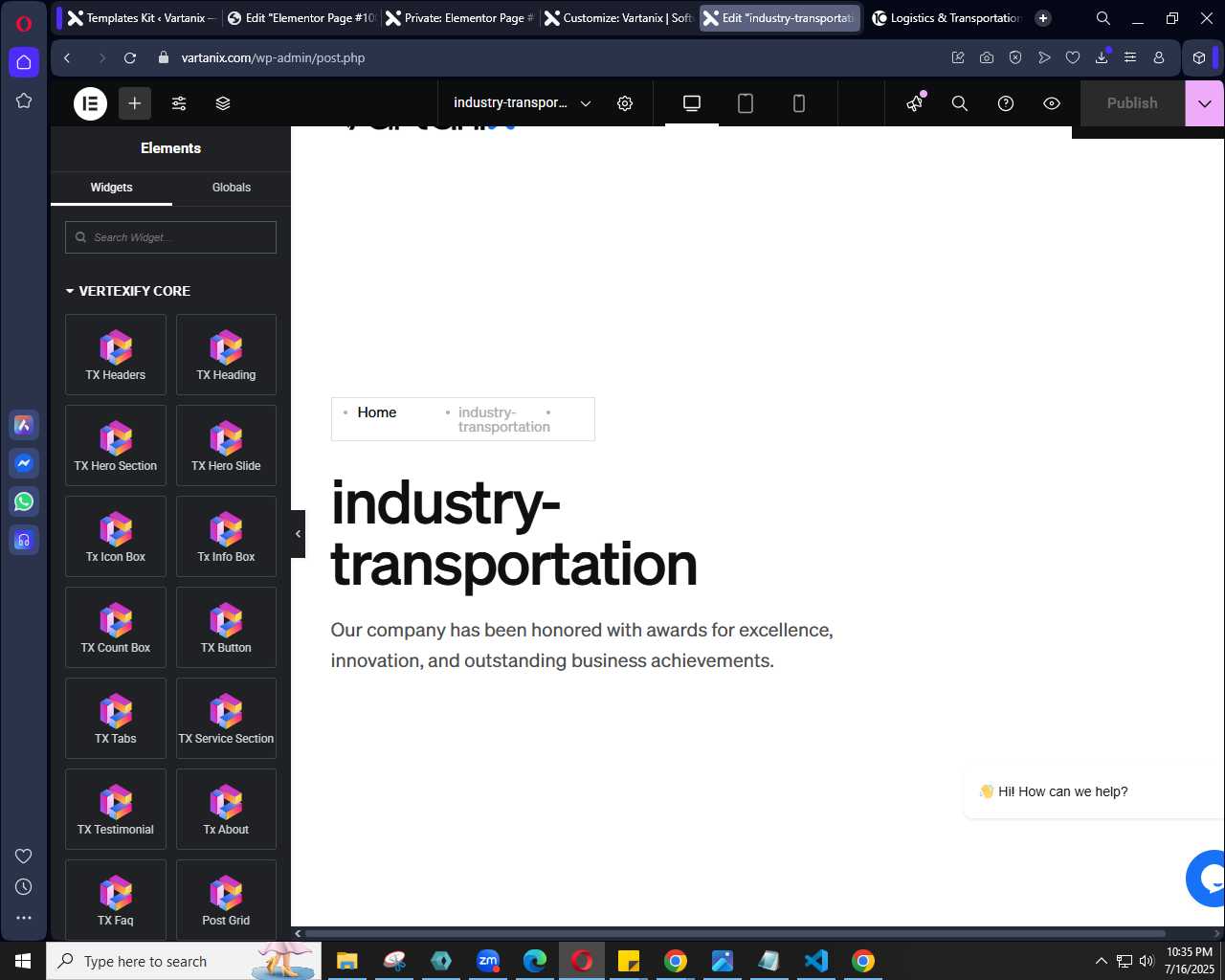Select the TX Service Section widget
This screenshot has width=1225, height=980.
pyautogui.click(x=226, y=719)
